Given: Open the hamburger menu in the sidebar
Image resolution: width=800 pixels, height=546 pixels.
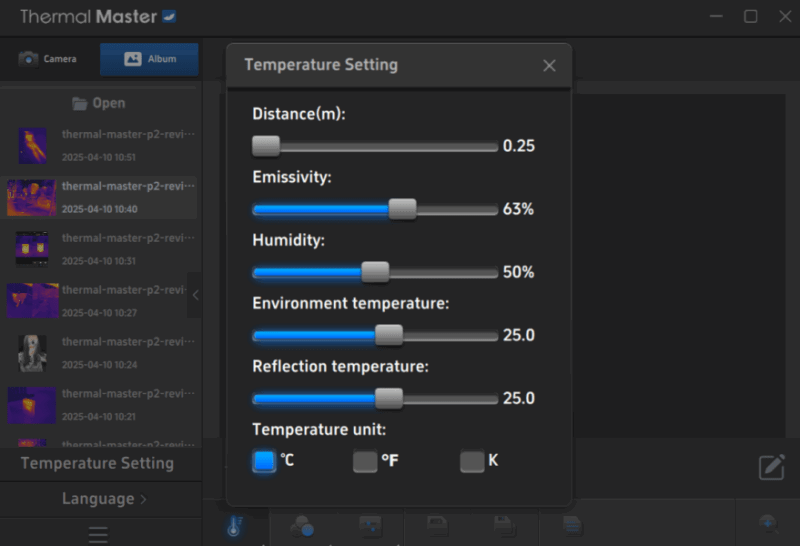Looking at the screenshot, I should point(98,535).
